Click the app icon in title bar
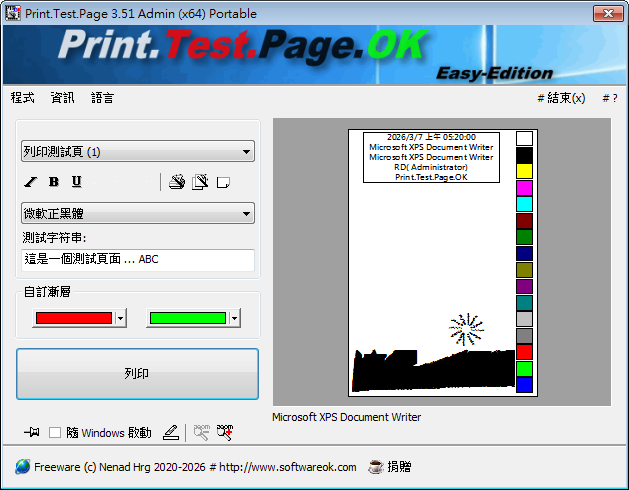The width and height of the screenshot is (629, 490). point(12,13)
